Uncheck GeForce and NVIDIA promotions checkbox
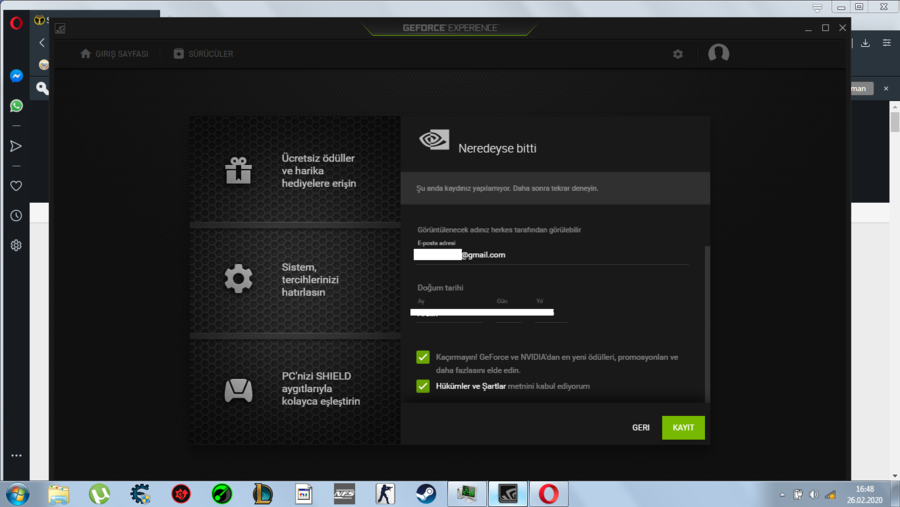Screen dimensions: 900x507 (423, 357)
